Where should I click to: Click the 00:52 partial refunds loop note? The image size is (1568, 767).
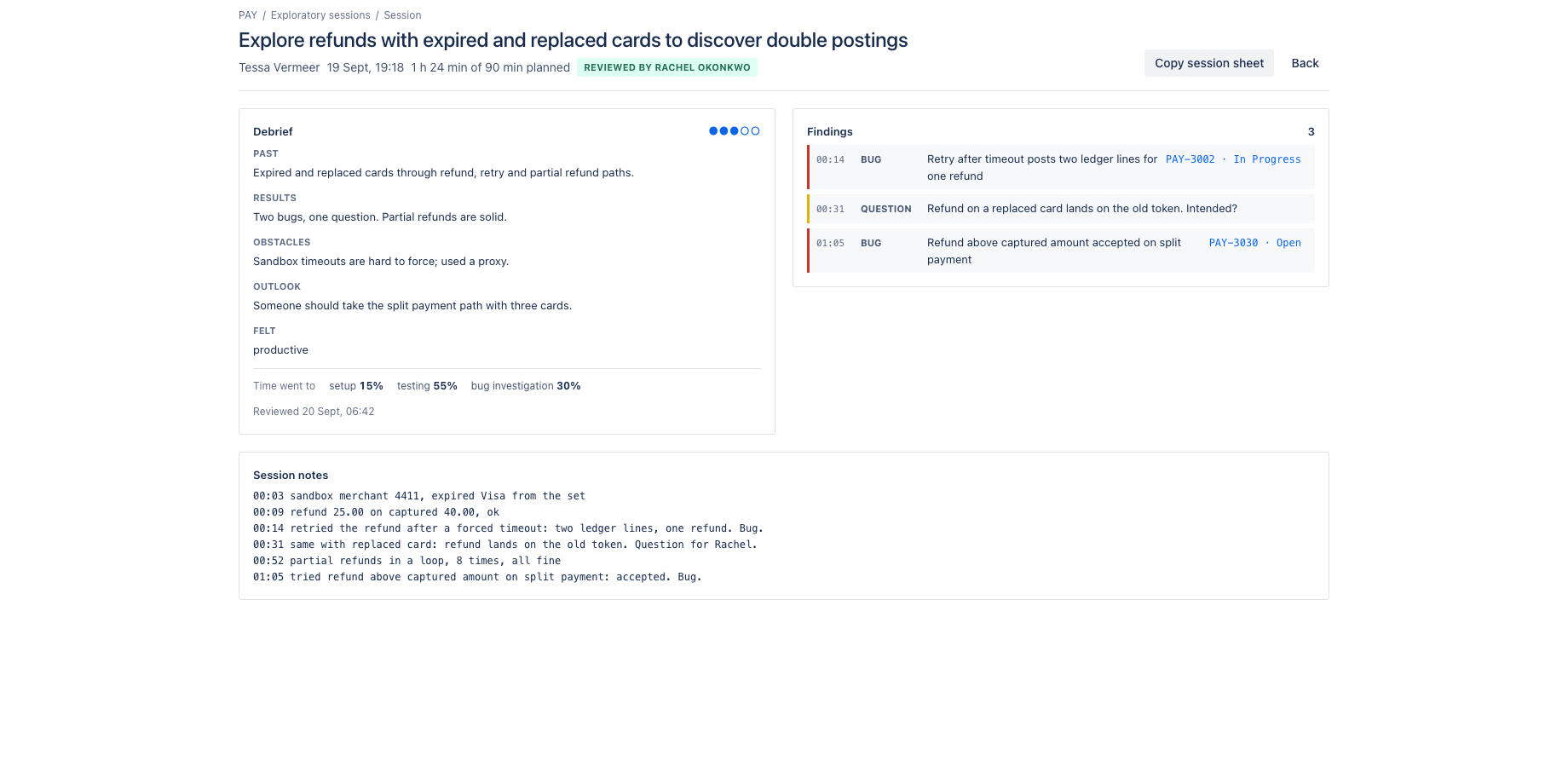[406, 561]
